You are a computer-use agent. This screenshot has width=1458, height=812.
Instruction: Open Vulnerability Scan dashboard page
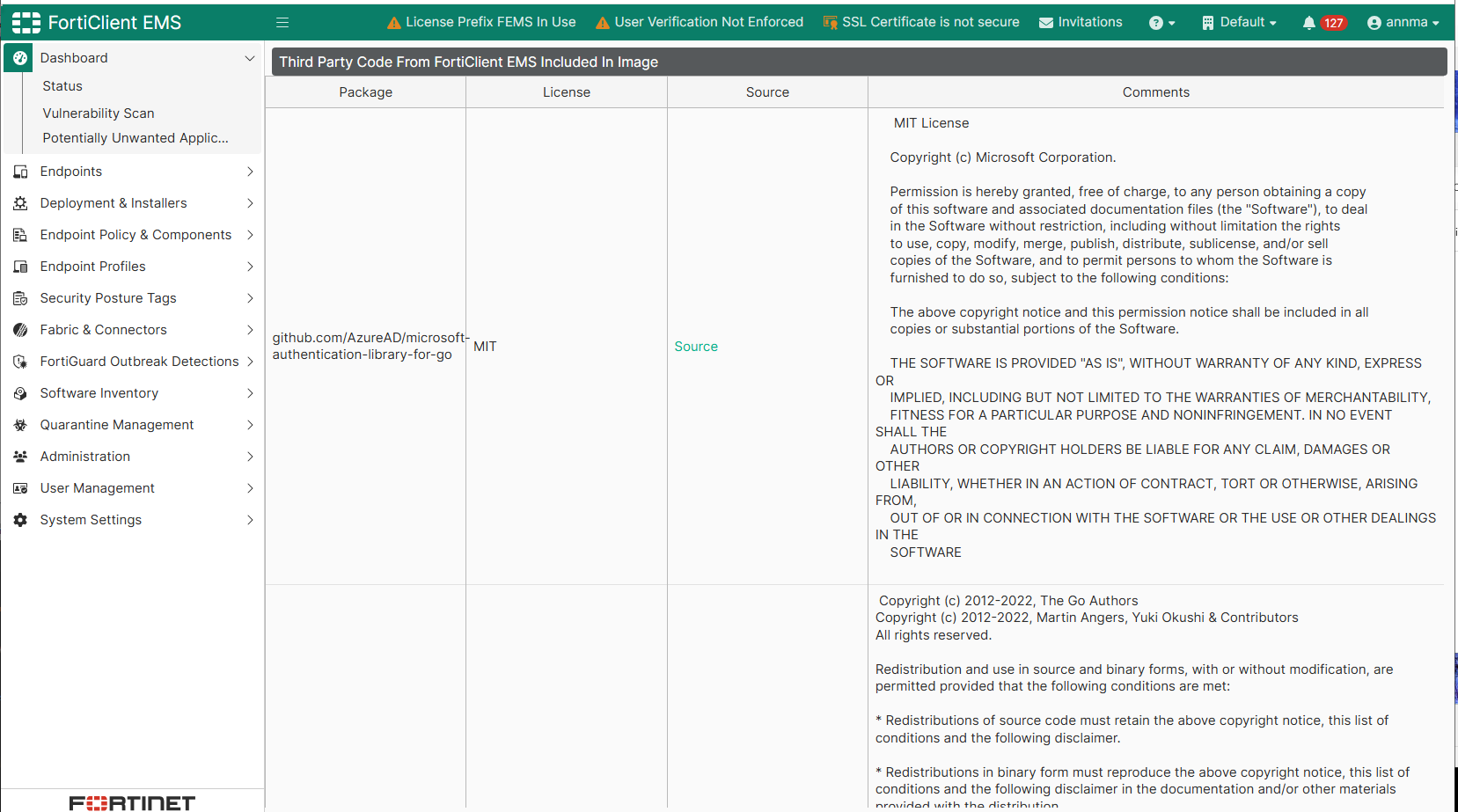[x=99, y=113]
